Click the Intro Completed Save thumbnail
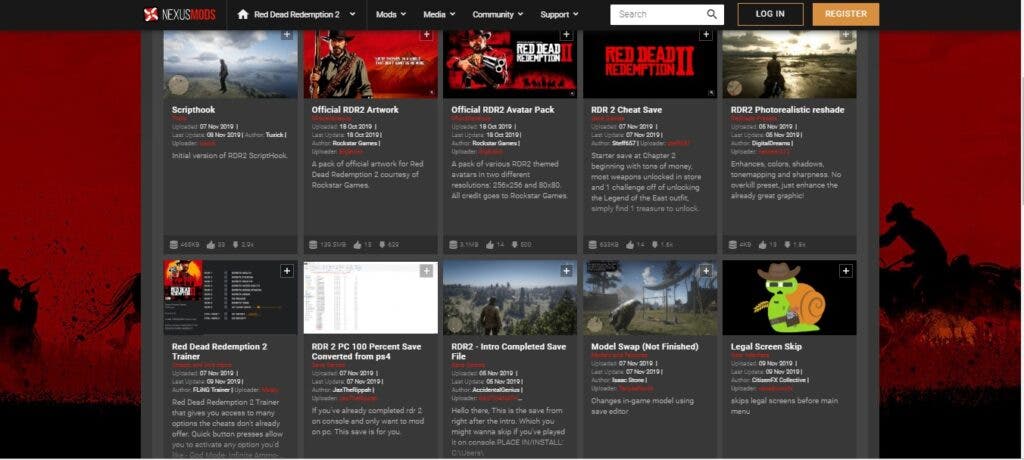This screenshot has height=460, width=1024. 510,297
